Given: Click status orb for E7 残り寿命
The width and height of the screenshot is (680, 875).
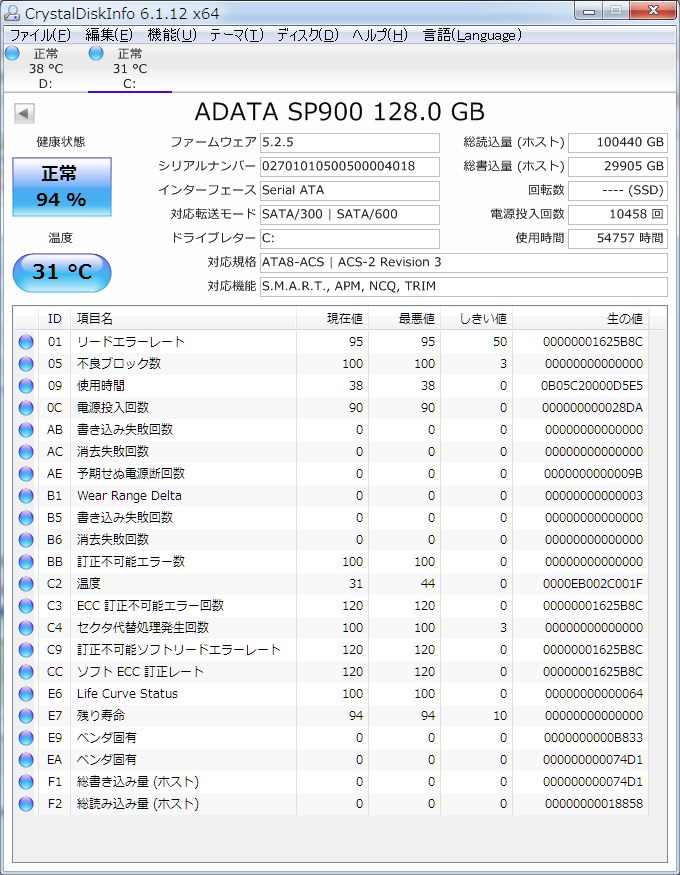Looking at the screenshot, I should [26, 716].
